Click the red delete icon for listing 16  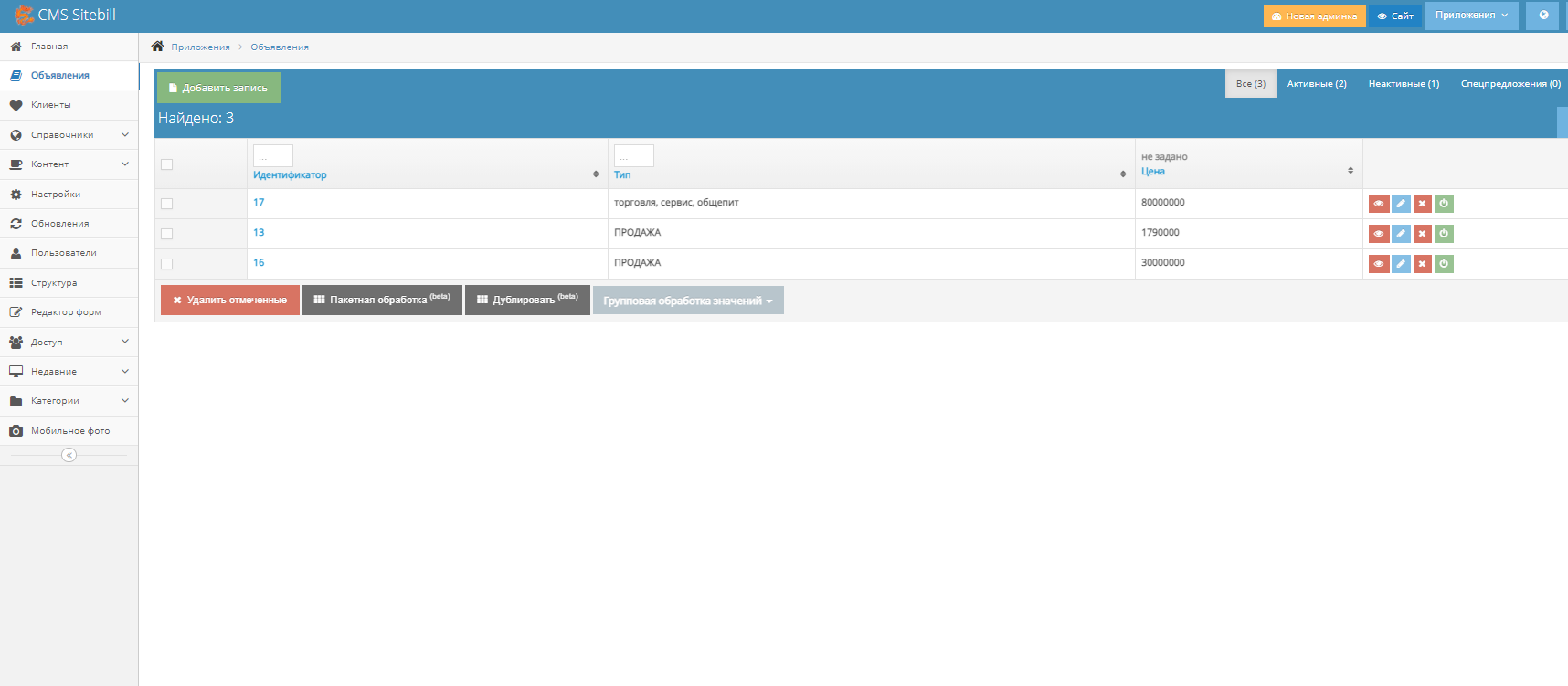pos(1422,264)
